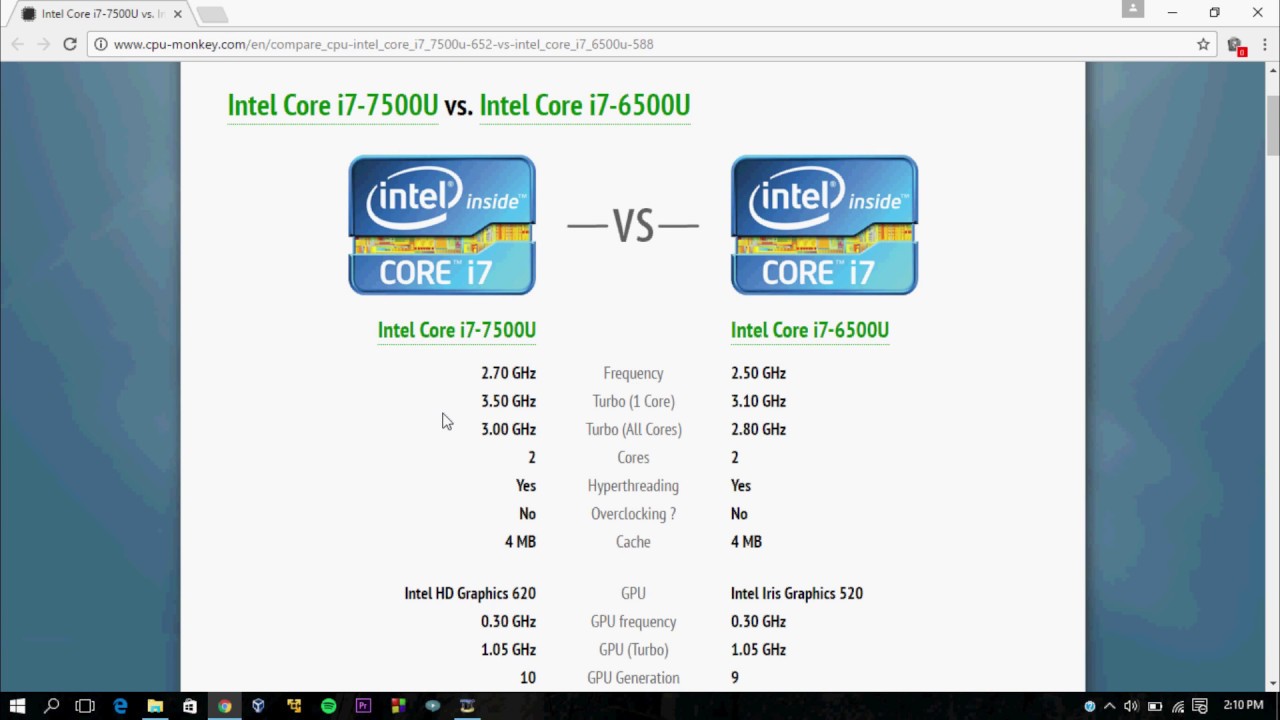
Task: Open the Windows Start menu
Action: pos(17,706)
